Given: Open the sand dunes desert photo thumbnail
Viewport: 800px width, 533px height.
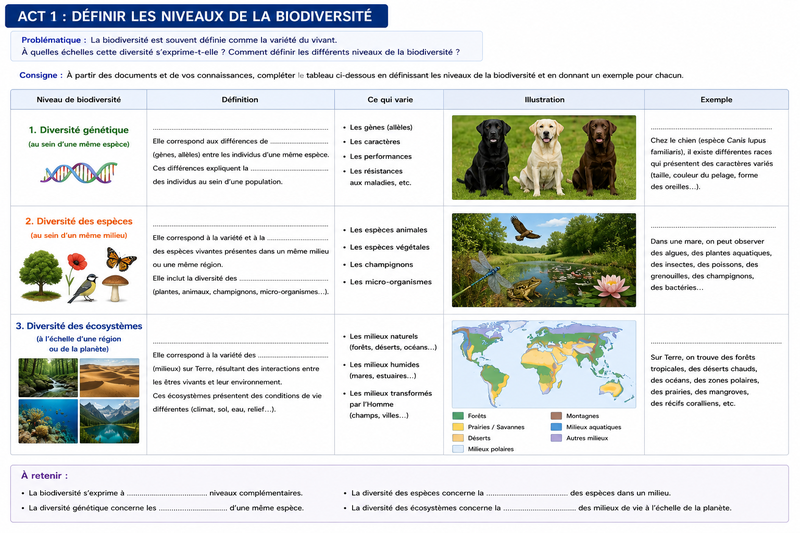Looking at the screenshot, I should tap(109, 377).
